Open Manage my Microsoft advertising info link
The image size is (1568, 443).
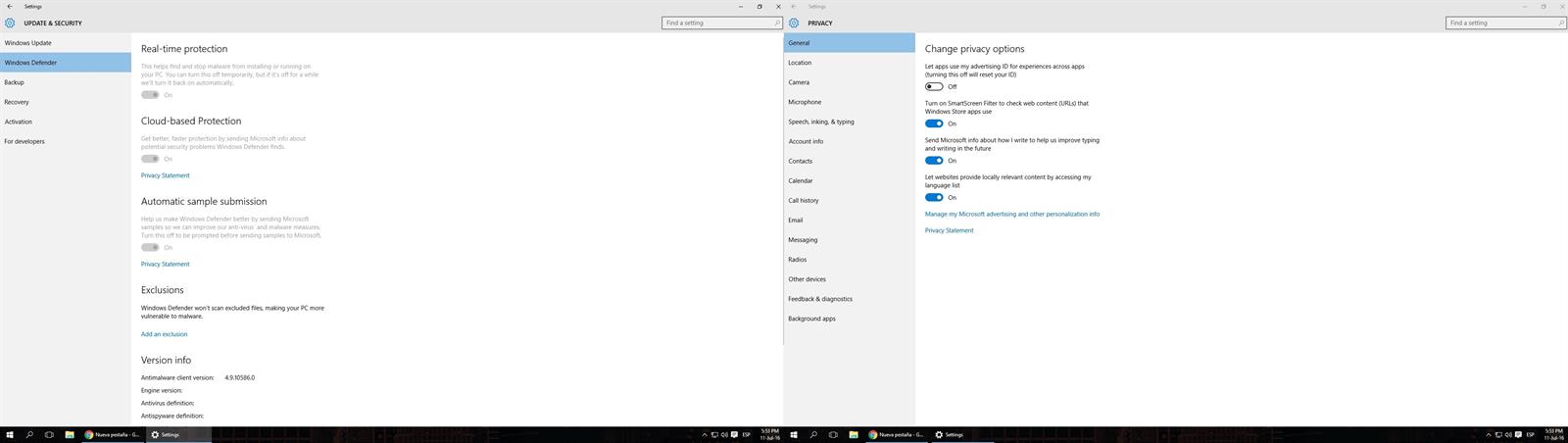(1011, 214)
